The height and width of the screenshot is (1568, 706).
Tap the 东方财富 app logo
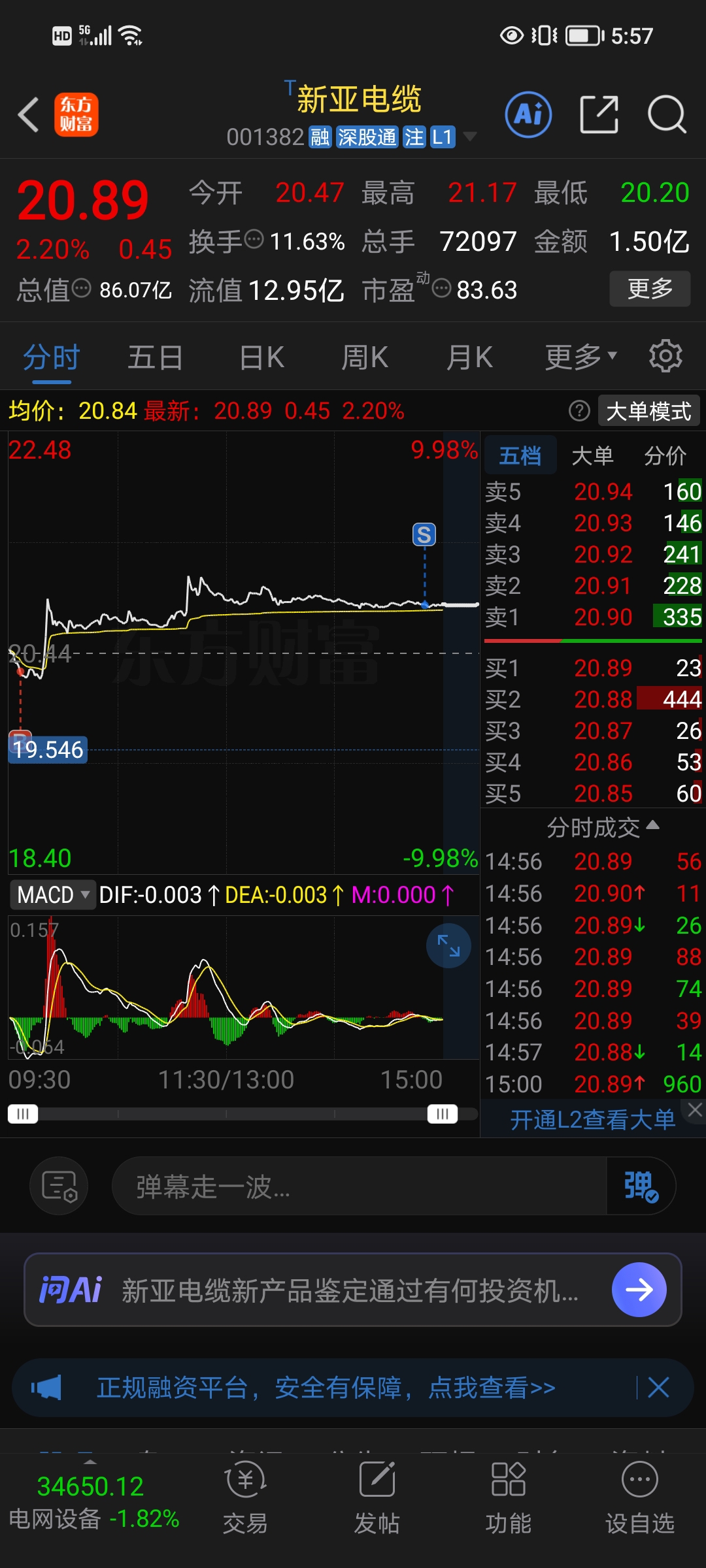[x=76, y=114]
